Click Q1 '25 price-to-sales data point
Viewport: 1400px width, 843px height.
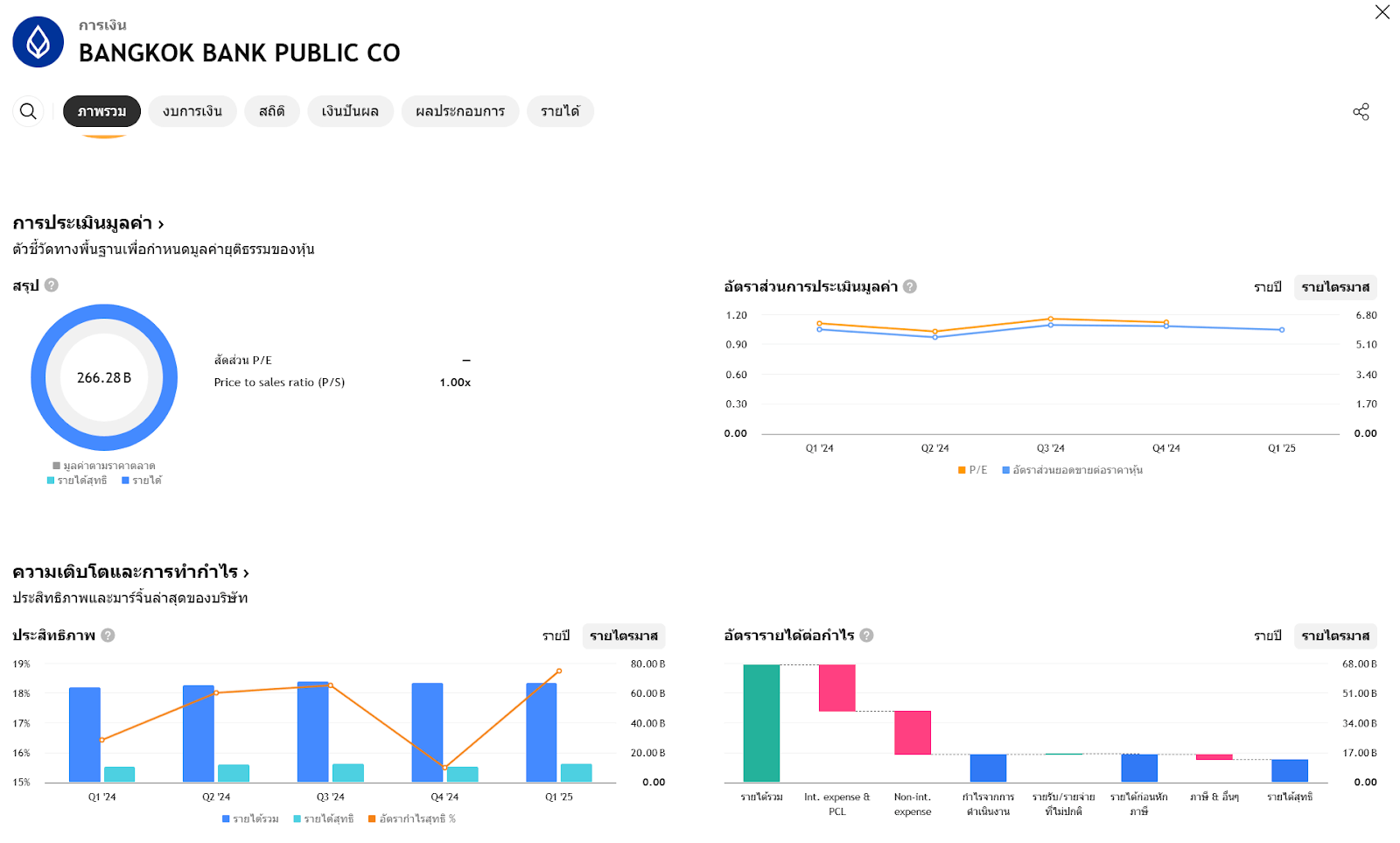coord(1282,330)
